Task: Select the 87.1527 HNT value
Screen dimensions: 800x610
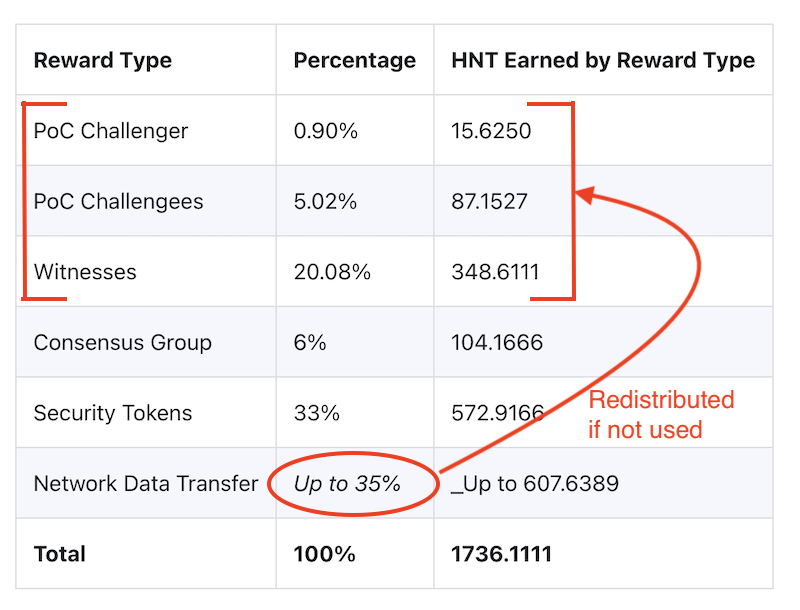Action: pos(491,201)
